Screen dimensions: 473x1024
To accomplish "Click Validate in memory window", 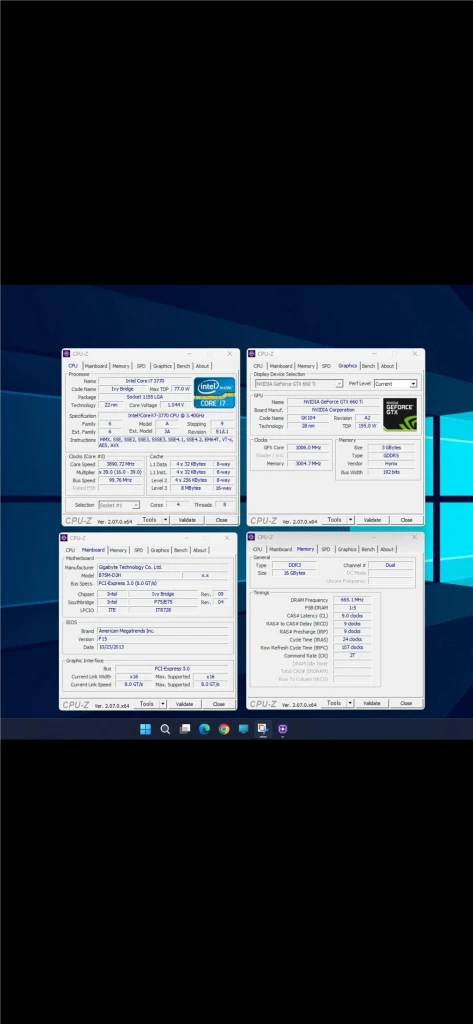I will (372, 703).
